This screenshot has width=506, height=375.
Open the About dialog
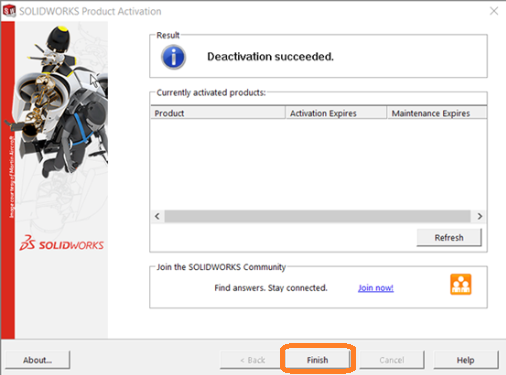coord(37,360)
